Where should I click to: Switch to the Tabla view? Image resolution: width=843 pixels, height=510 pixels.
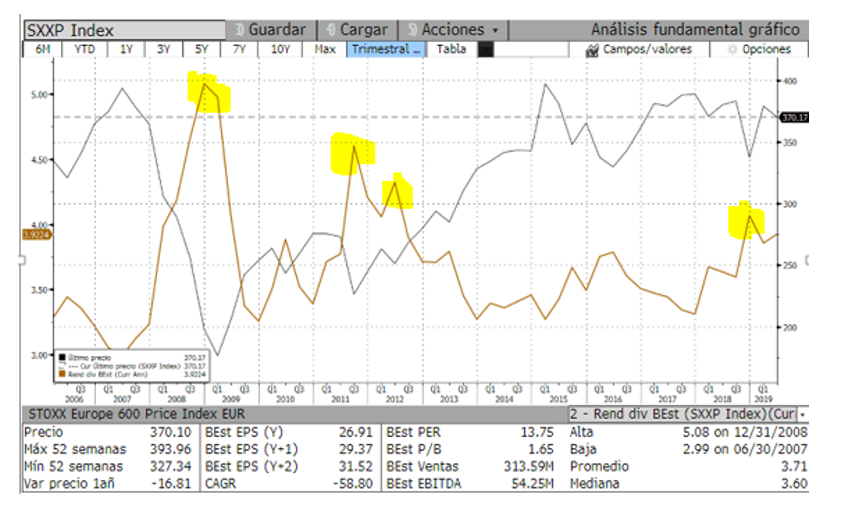[x=451, y=49]
